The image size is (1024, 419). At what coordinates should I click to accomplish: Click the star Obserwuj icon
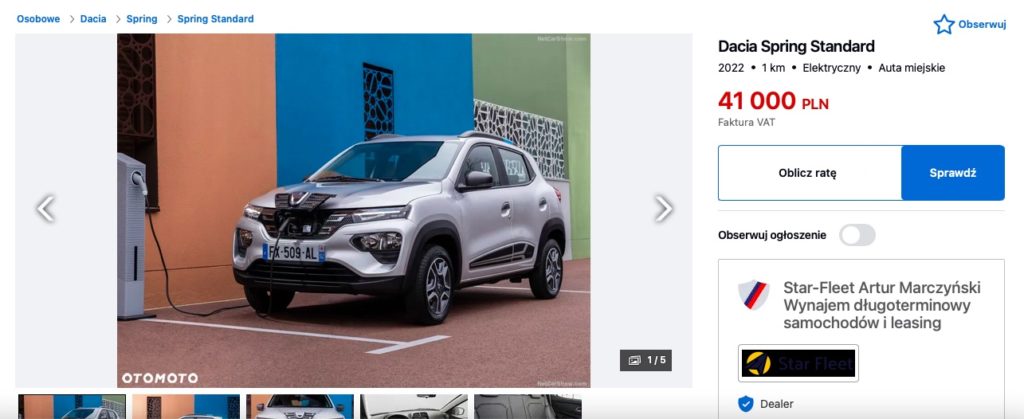coord(944,25)
